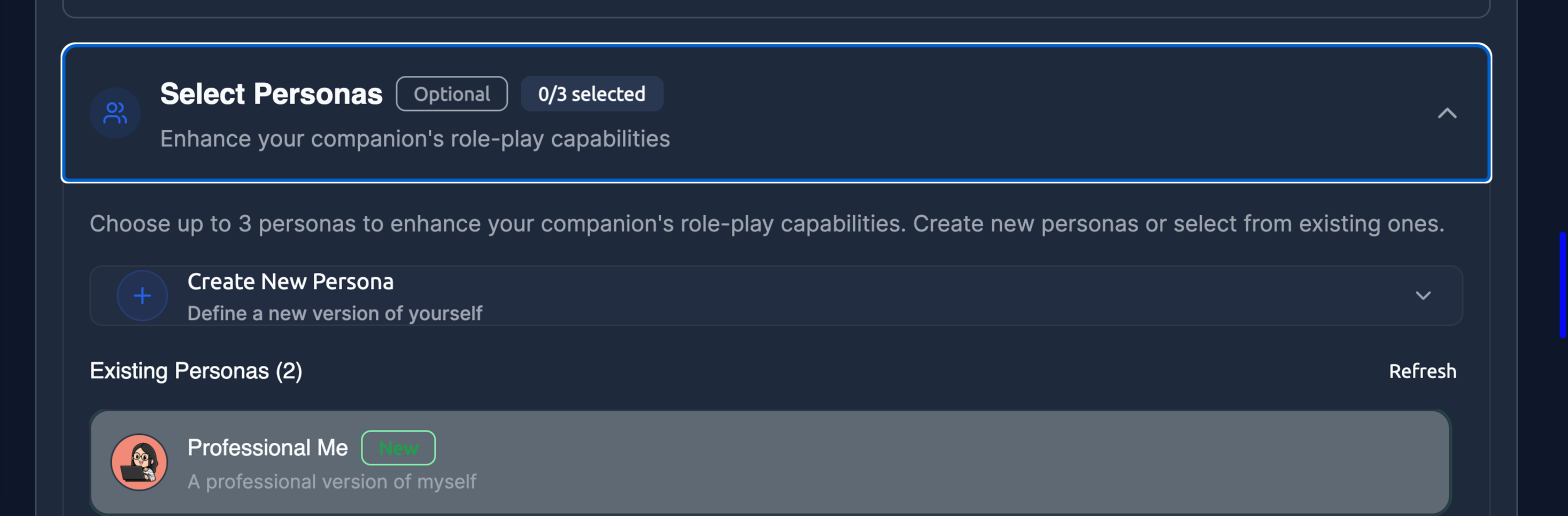Click the Existing Personas (2) heading
Viewport: 1568px width, 516px height.
coord(196,371)
